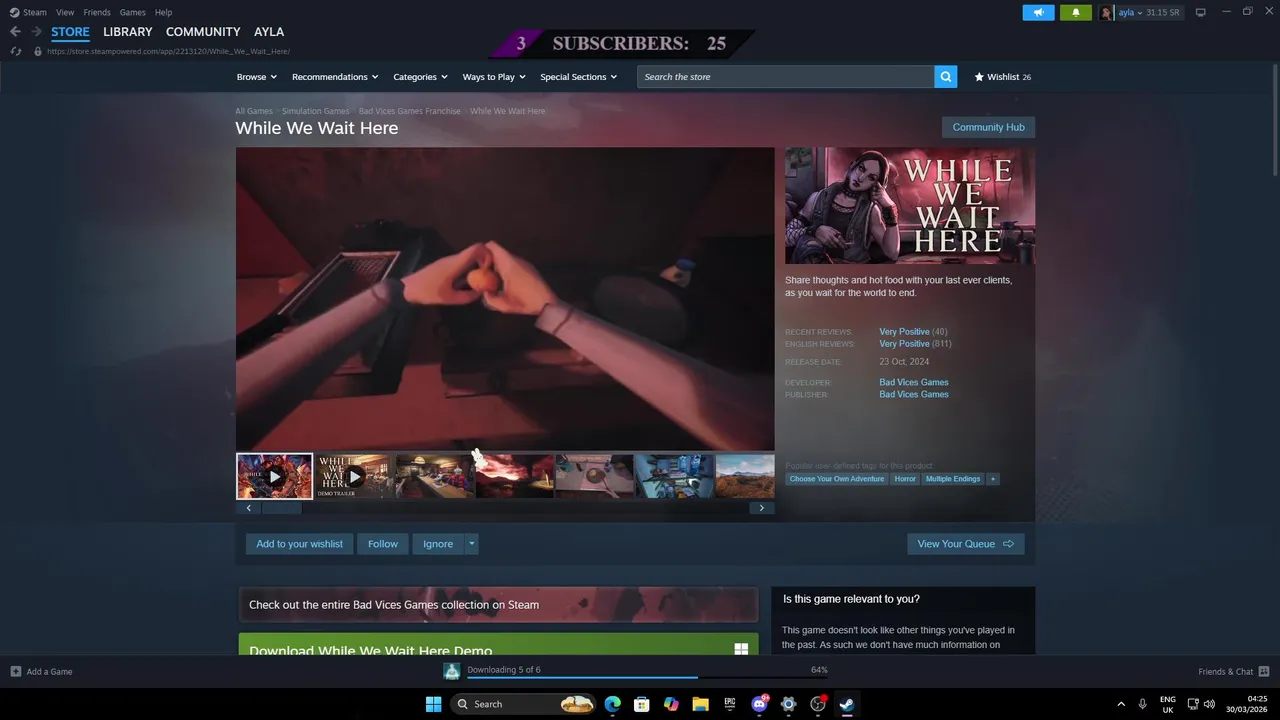Click the padlock icon beside the URL

click(38, 51)
